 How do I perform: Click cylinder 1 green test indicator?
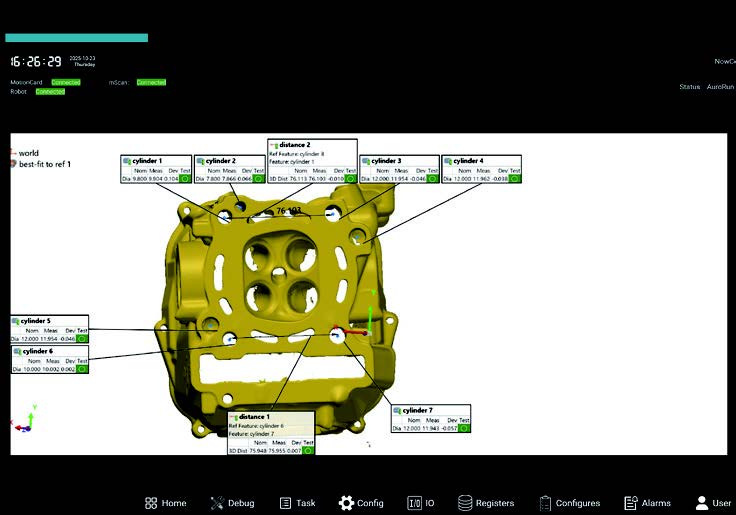[185, 179]
